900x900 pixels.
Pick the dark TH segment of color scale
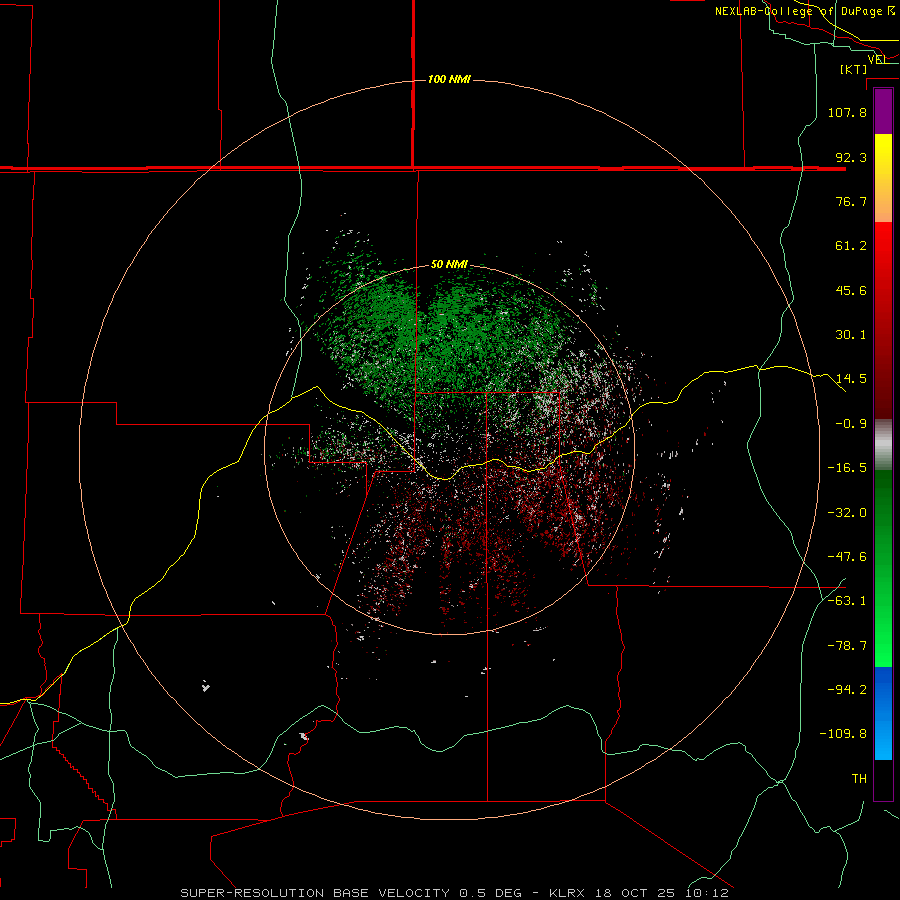[883, 779]
